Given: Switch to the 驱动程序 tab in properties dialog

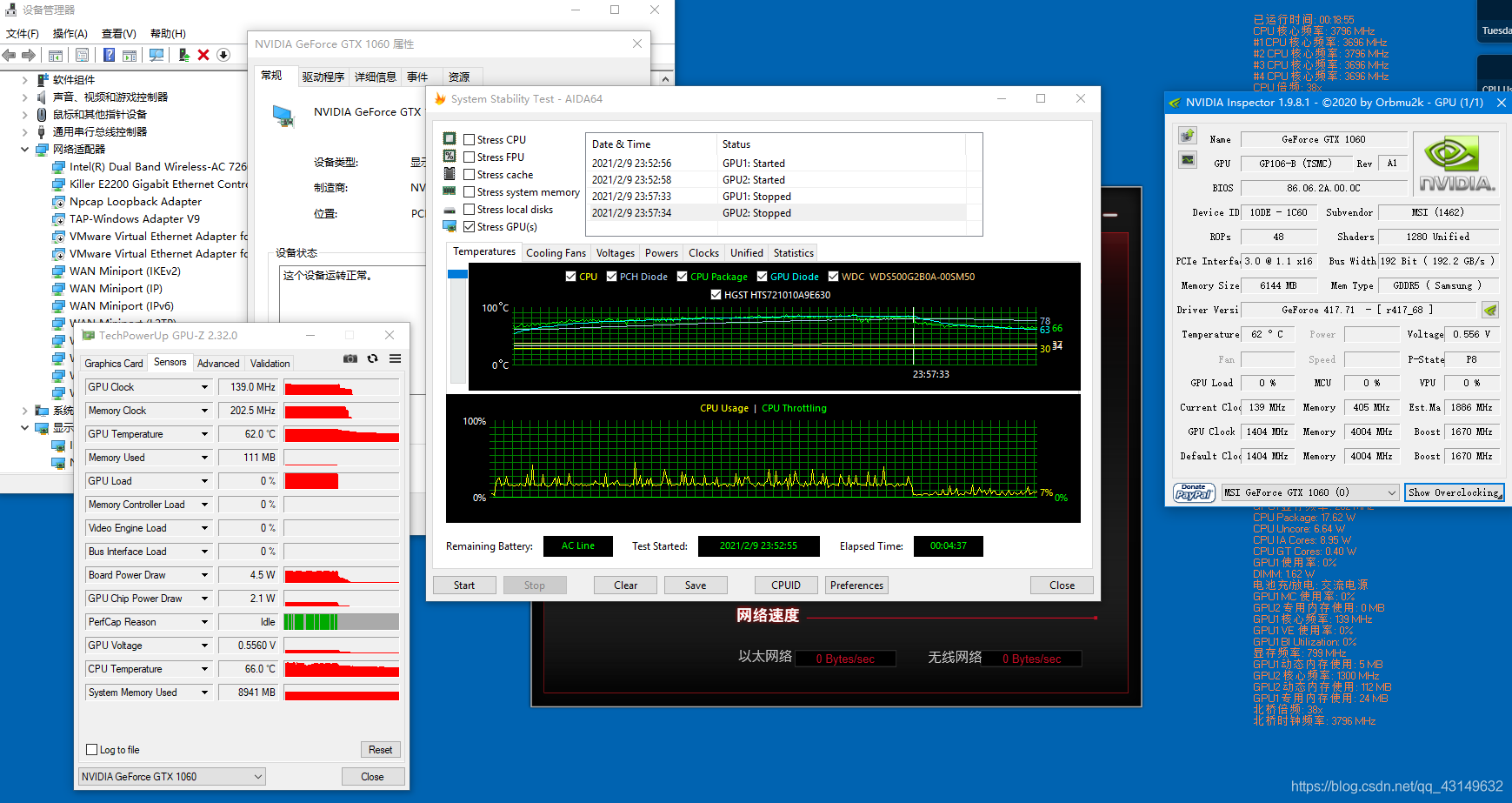Looking at the screenshot, I should 323,77.
